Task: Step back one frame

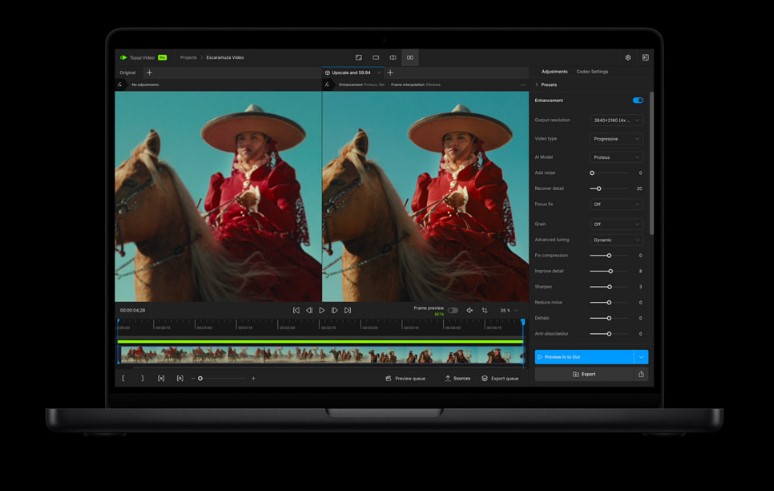Action: [309, 310]
